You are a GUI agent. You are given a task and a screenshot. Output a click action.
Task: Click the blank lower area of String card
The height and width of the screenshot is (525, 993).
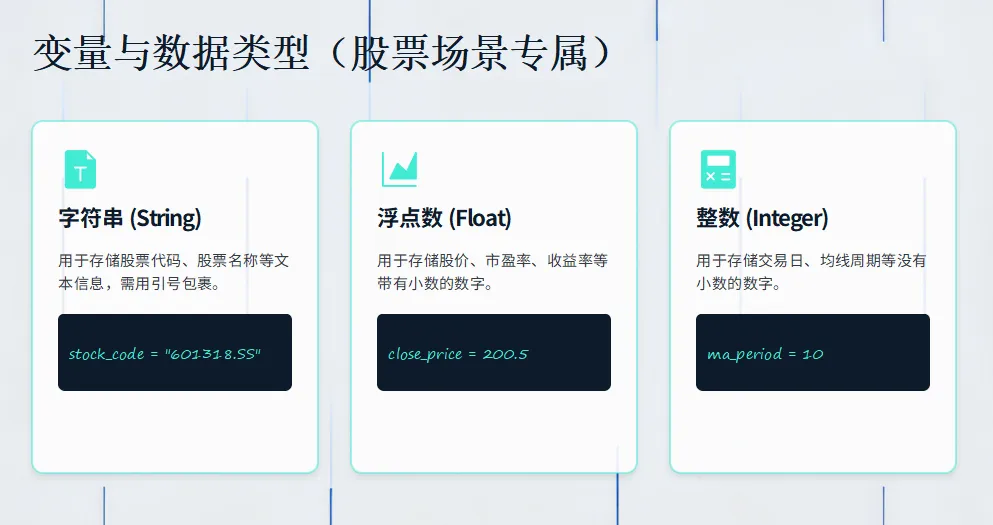pyautogui.click(x=175, y=431)
